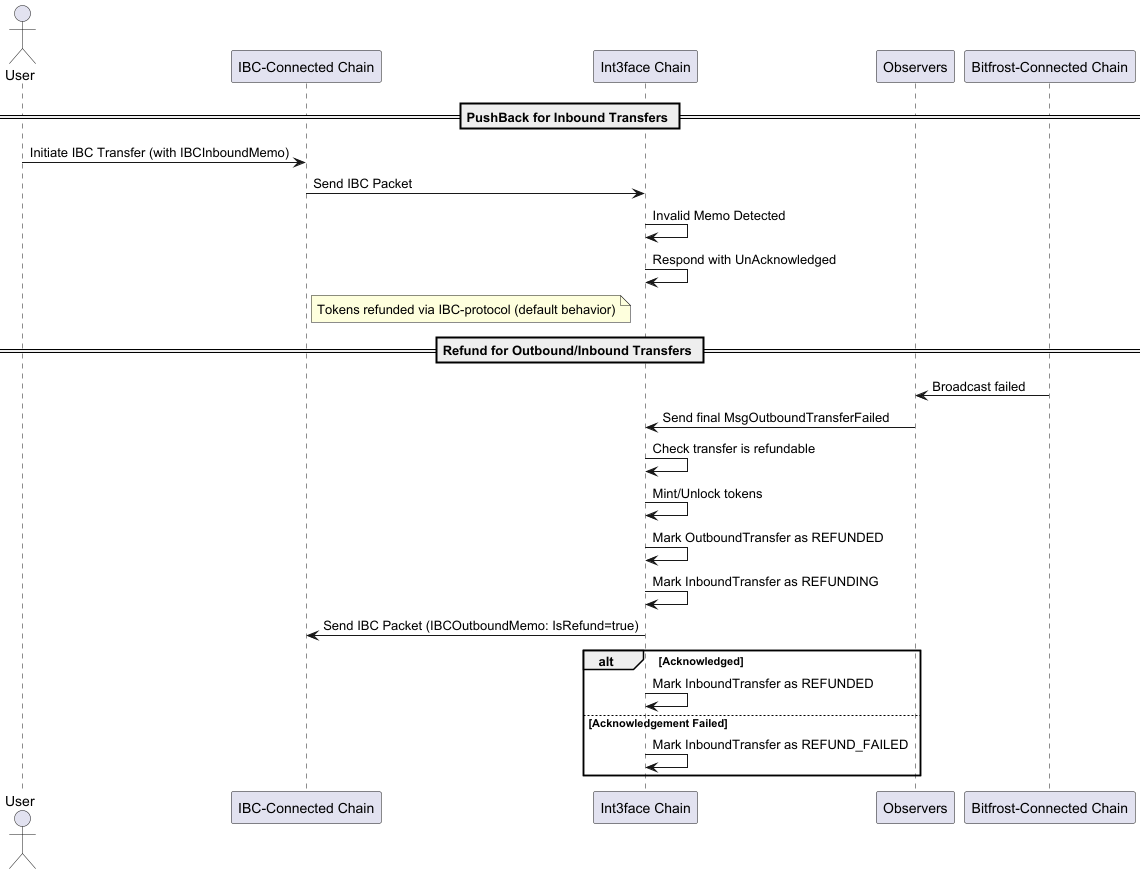Select the Observers participant at top
Viewport: 1146px width, 874px height.
[x=914, y=66]
